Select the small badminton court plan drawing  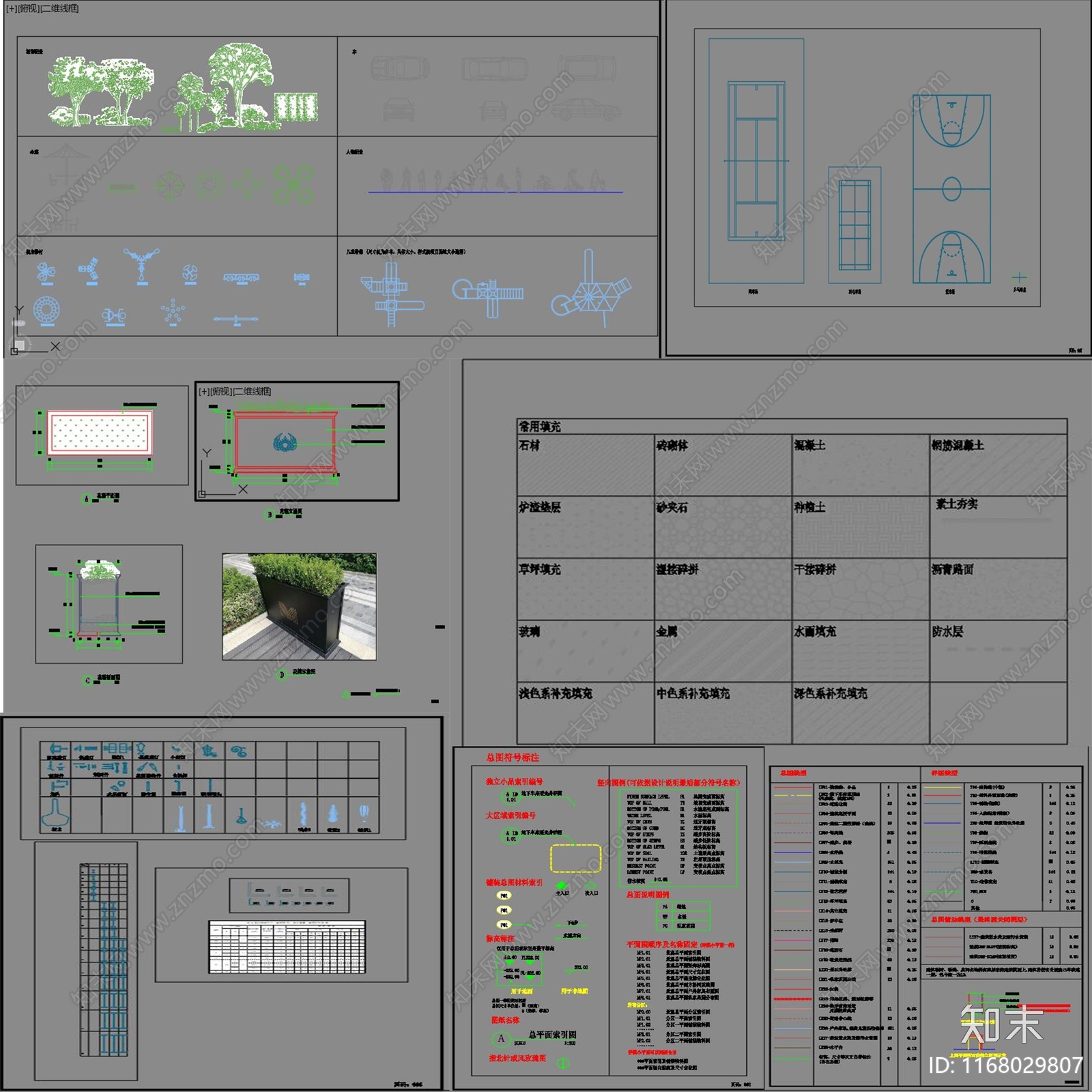click(854, 225)
